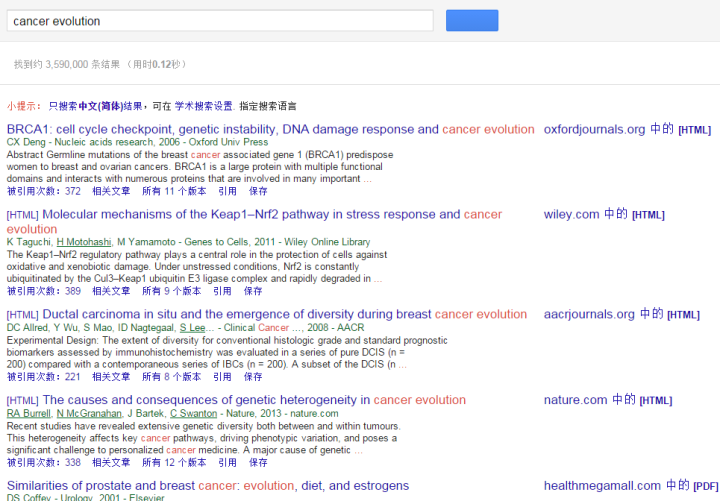Image resolution: width=720 pixels, height=501 pixels.
Task: Open 相关文章 for Keap1–Nrf2 article
Action: point(111,291)
